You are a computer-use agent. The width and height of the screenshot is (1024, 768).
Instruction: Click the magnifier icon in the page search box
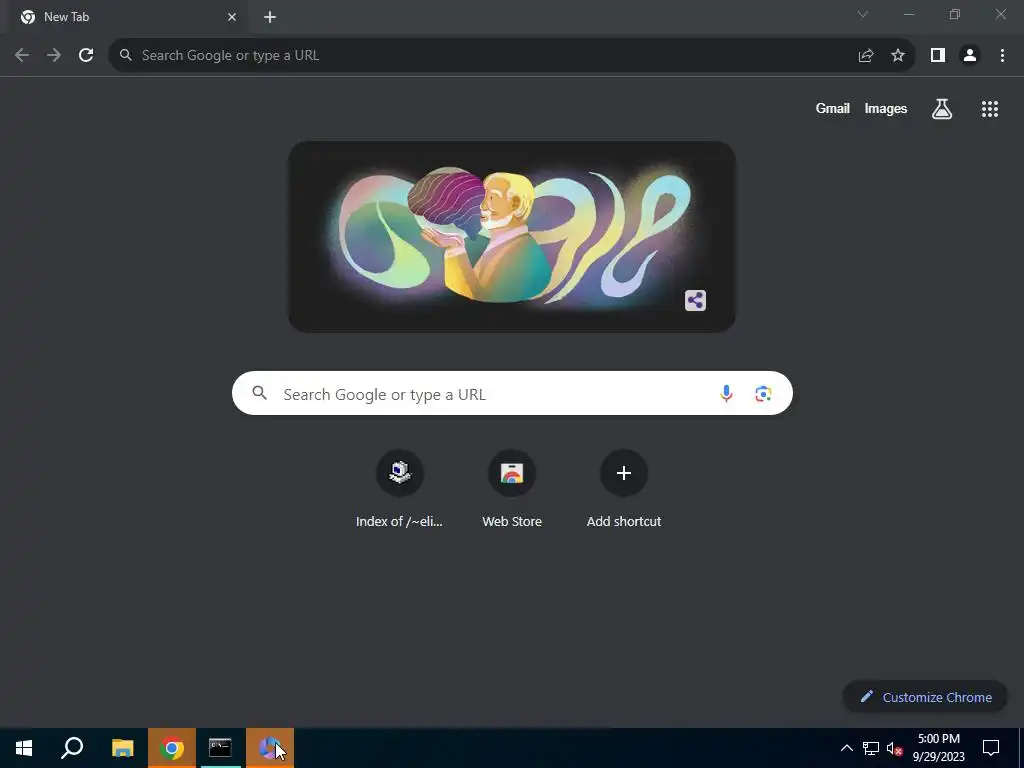[x=260, y=393]
